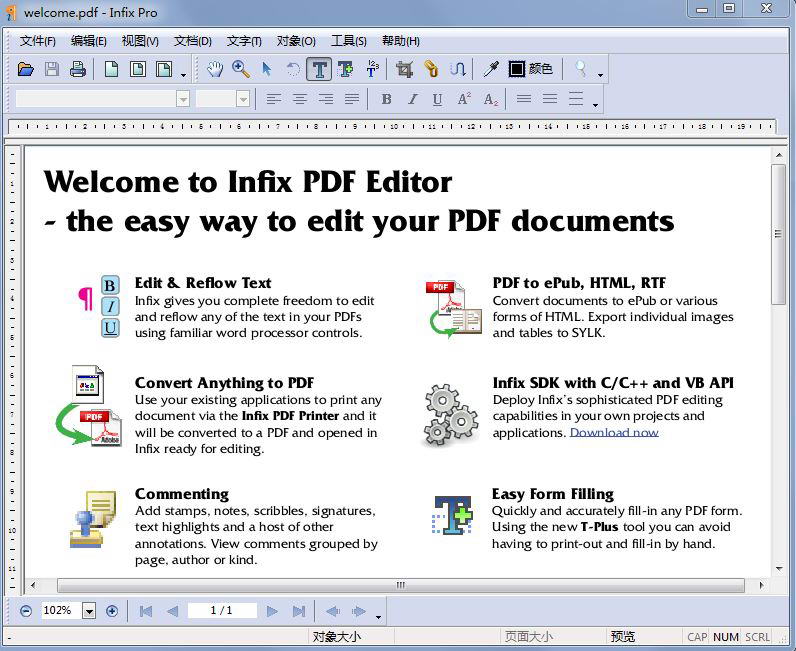The height and width of the screenshot is (651, 796).
Task: Open the zoom percentage dropdown arrow
Action: point(89,611)
